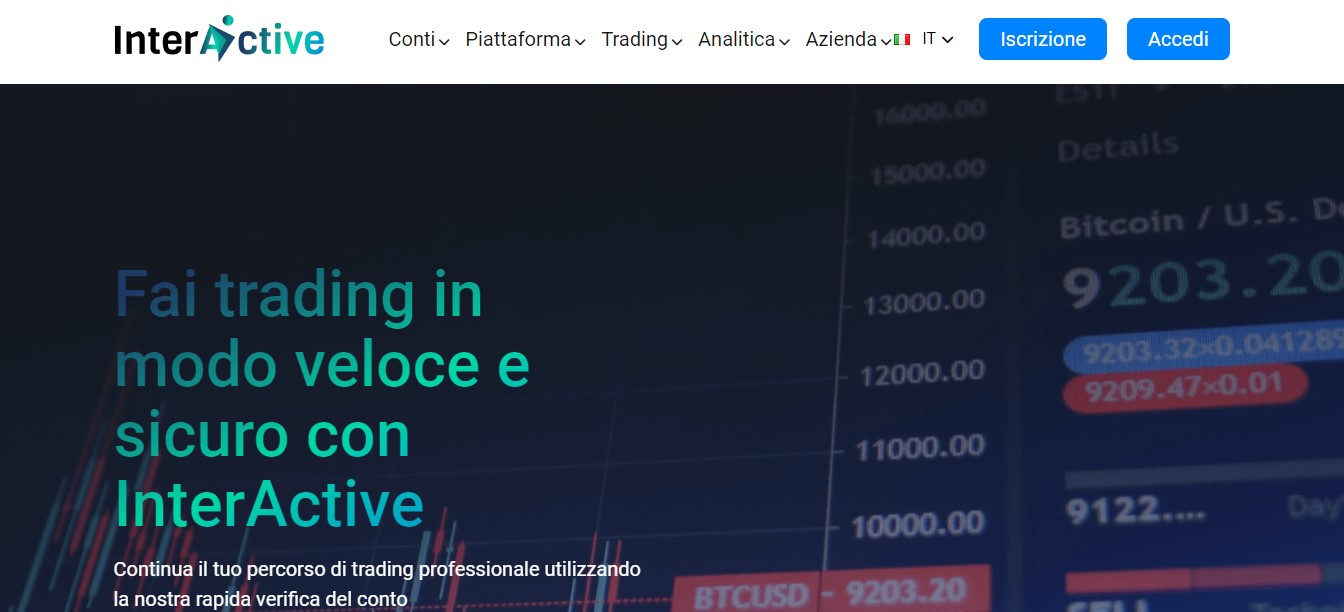Click the IT language label
The image size is (1344, 612).
[929, 39]
